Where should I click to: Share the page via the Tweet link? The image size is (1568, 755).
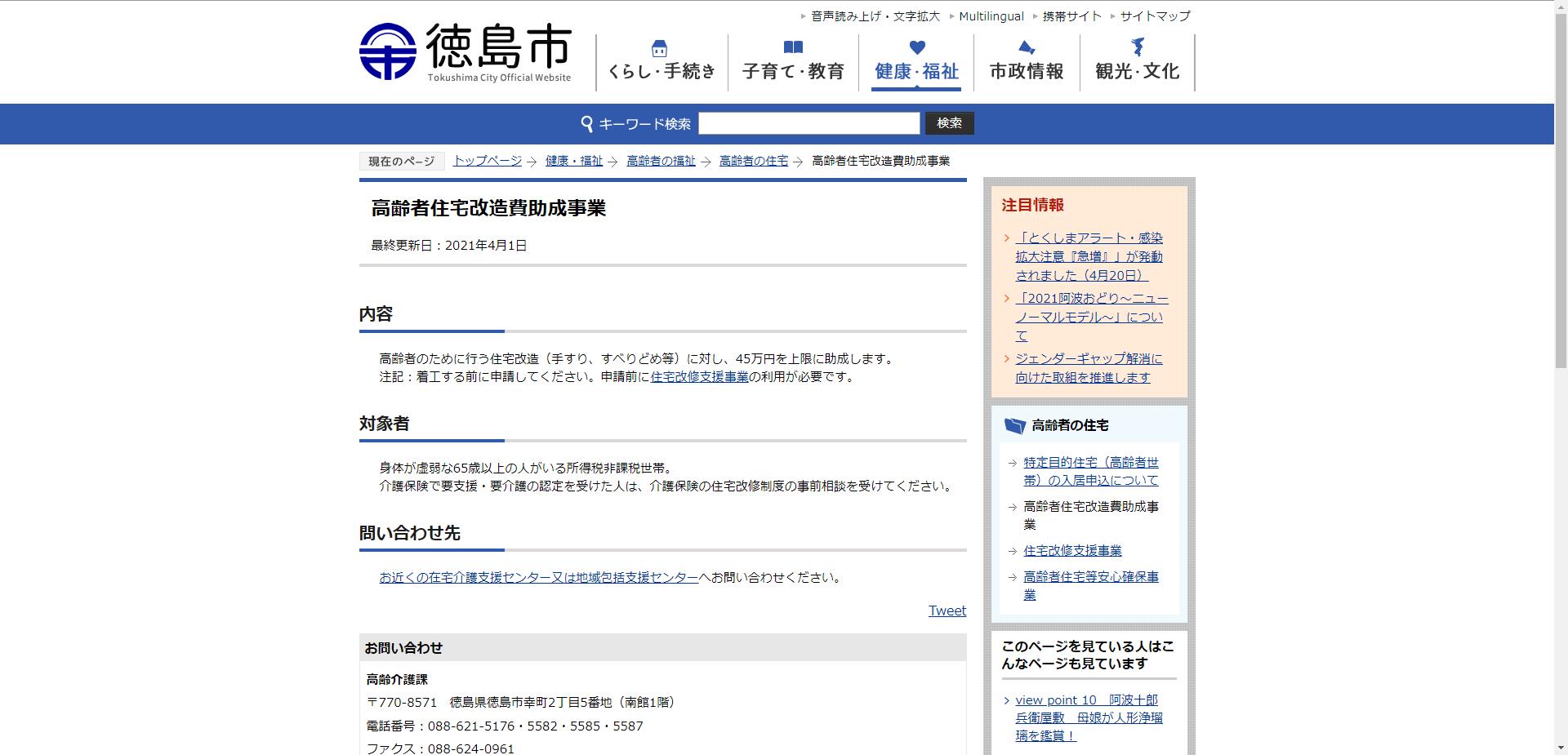[x=947, y=611]
